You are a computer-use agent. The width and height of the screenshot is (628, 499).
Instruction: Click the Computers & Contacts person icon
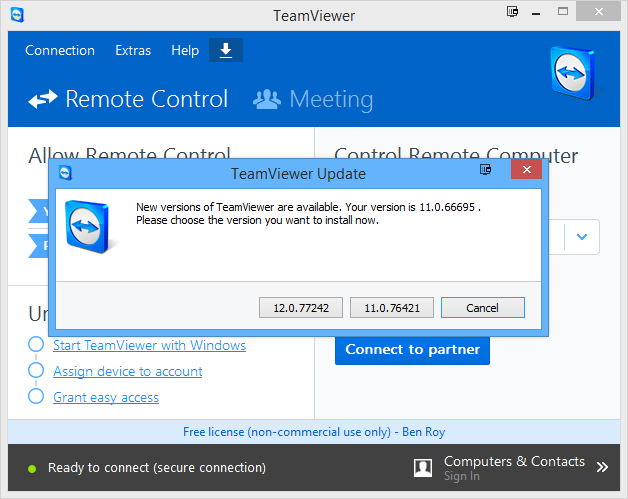pos(424,467)
